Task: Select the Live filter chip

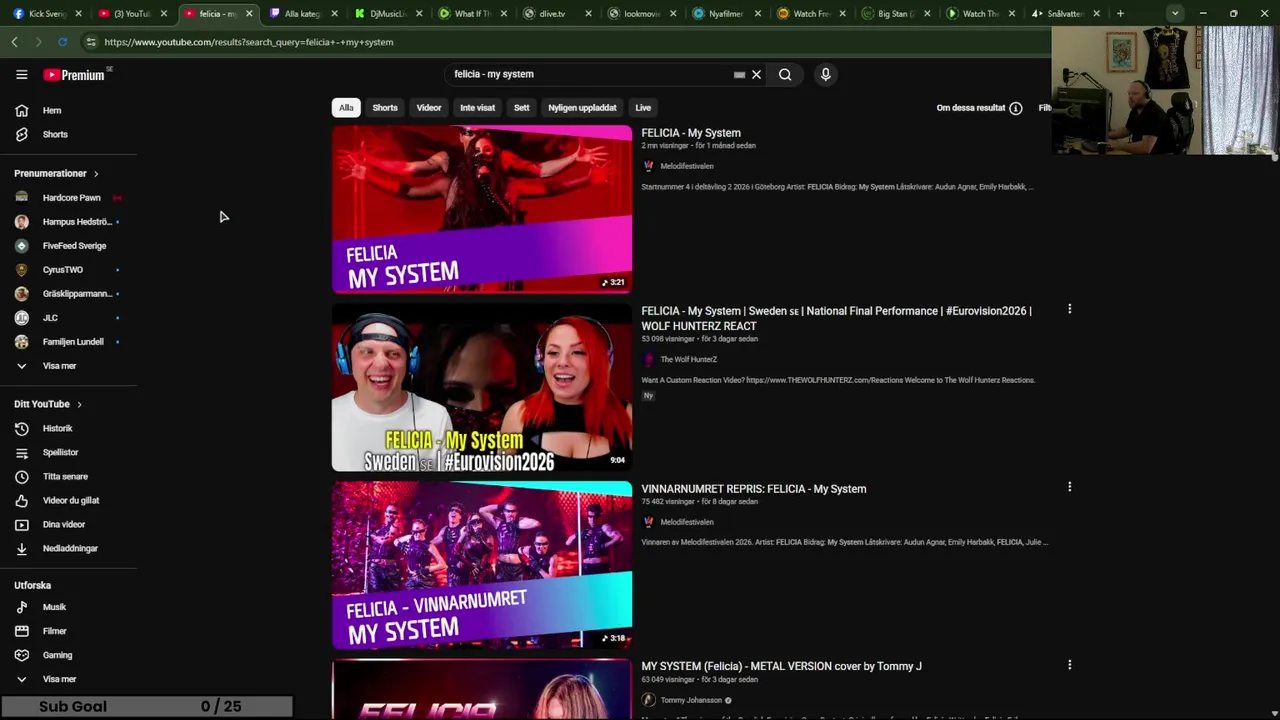Action: [643, 108]
